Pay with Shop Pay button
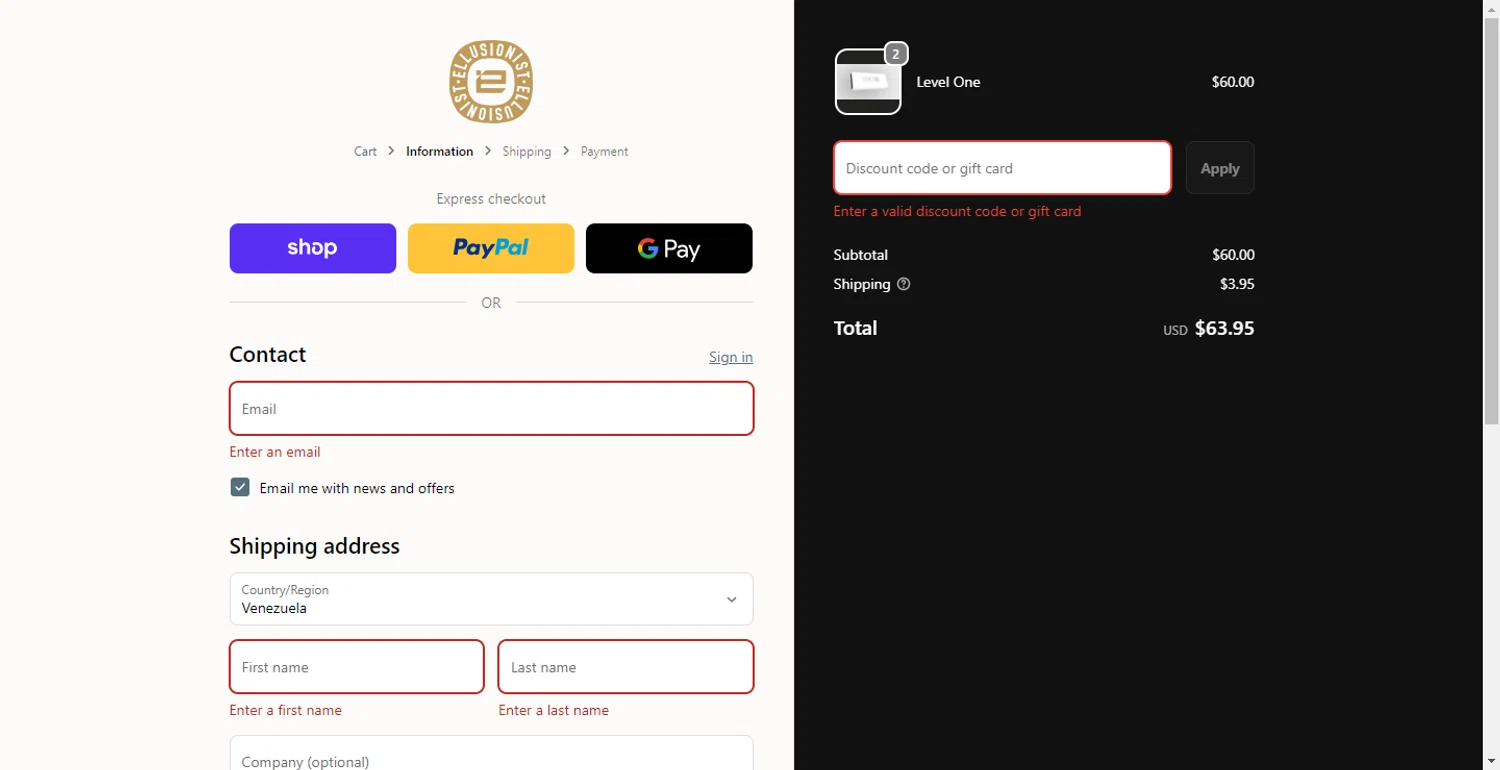The height and width of the screenshot is (770, 1500). pos(313,248)
